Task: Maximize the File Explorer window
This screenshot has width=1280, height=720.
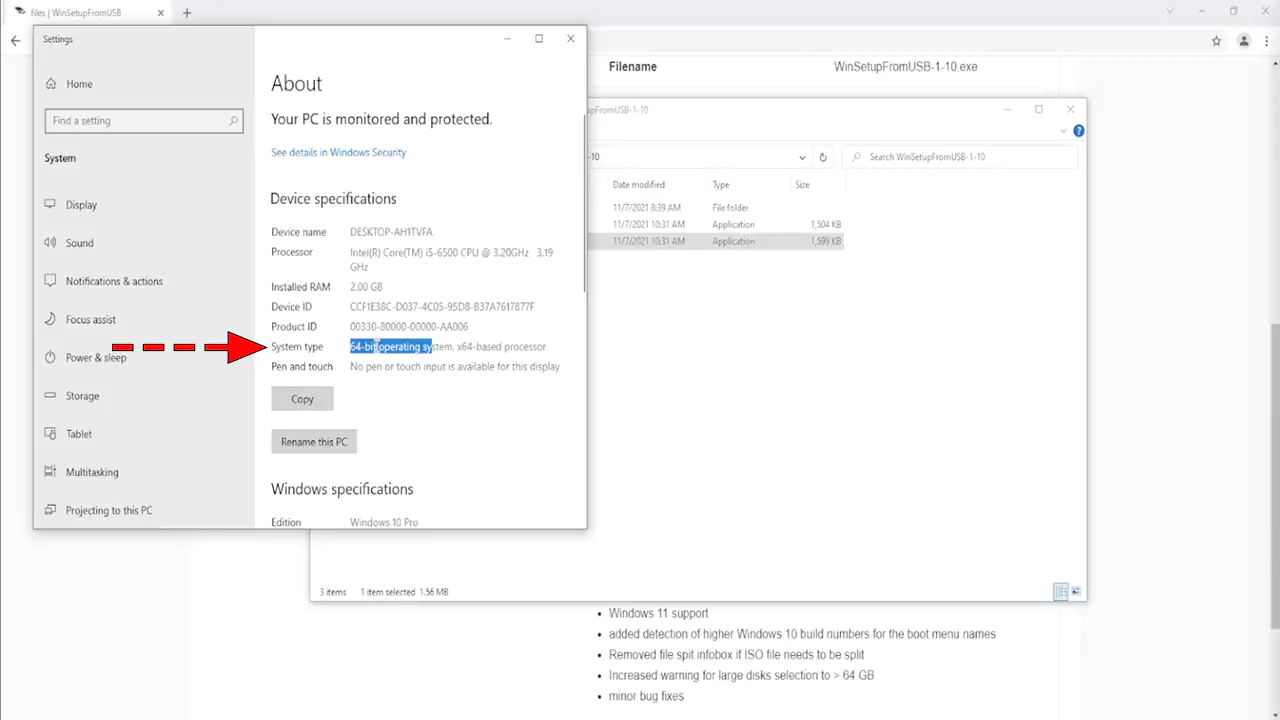Action: (1039, 109)
